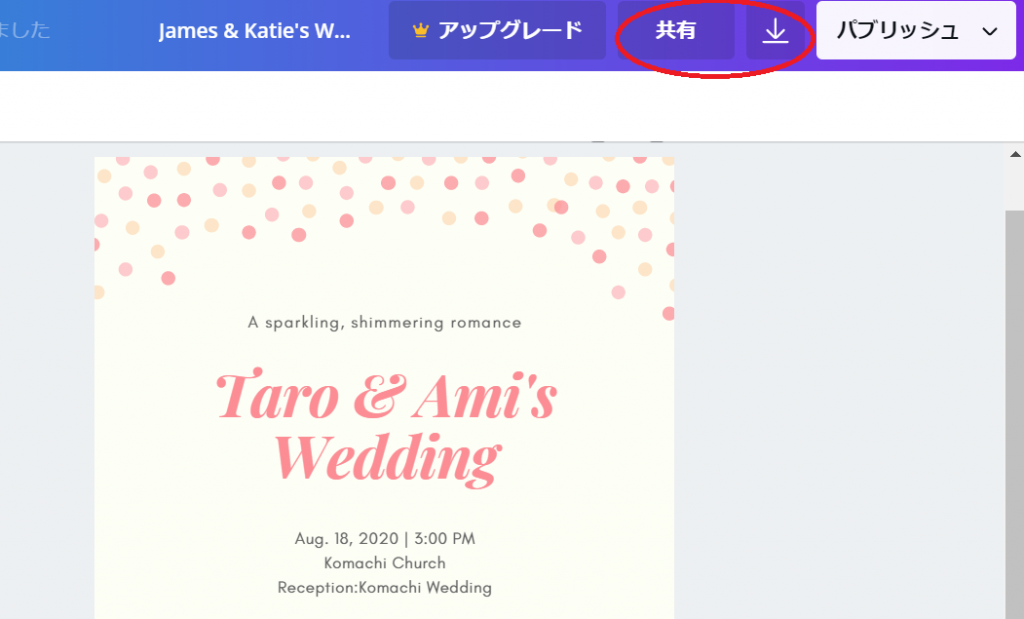Click the crown icon on upgrade button

tap(421, 31)
